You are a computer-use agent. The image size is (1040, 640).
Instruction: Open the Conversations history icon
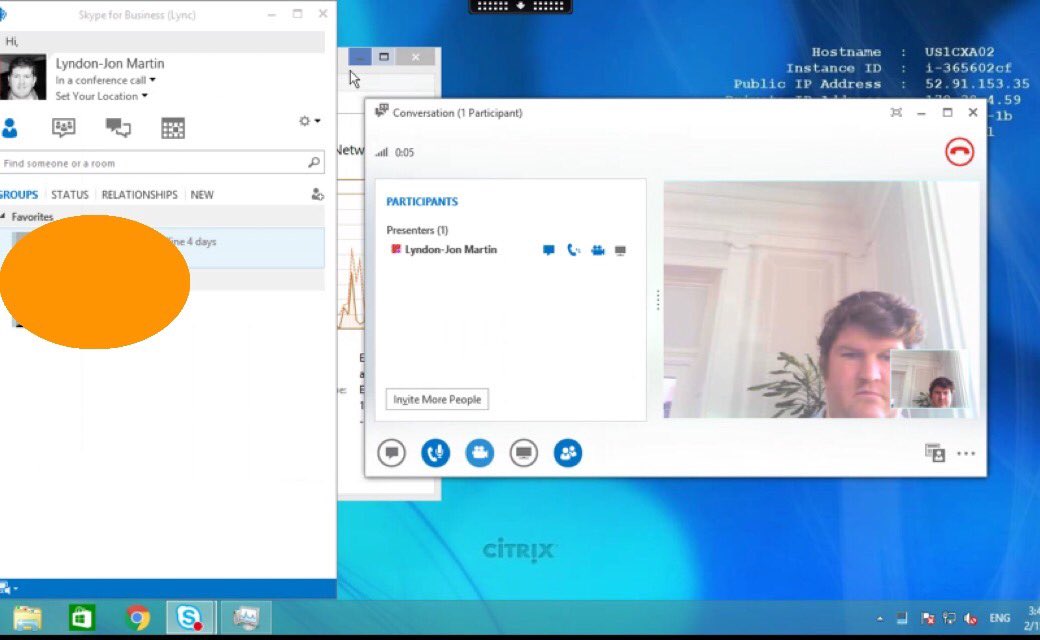pyautogui.click(x=118, y=127)
